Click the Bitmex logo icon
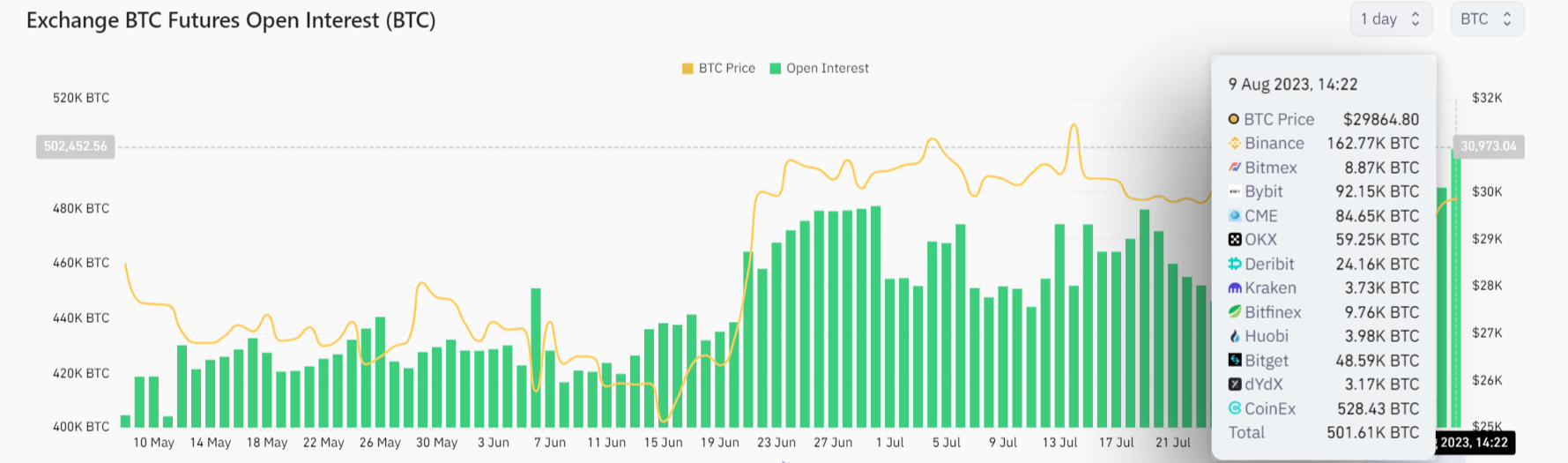1568x463 pixels. (x=1235, y=168)
